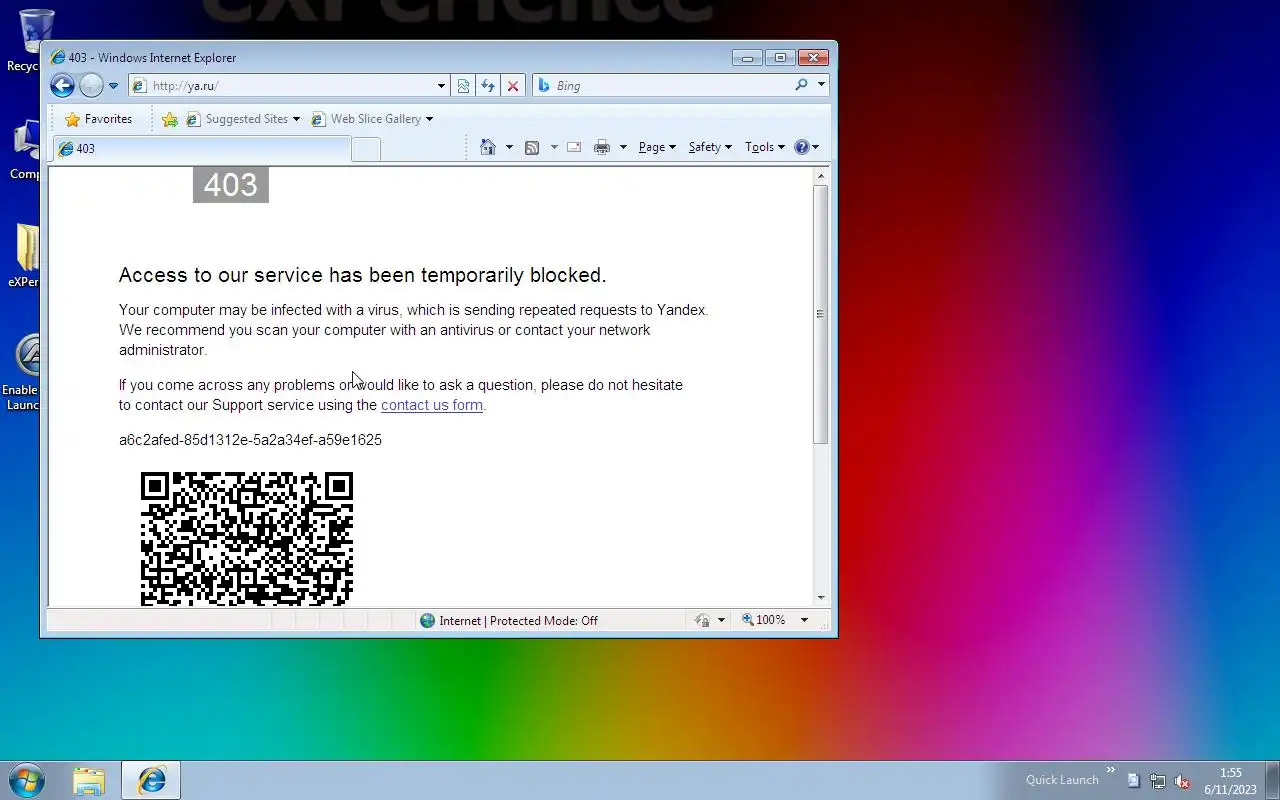Open the Tools menu
Image resolution: width=1280 pixels, height=800 pixels.
coord(764,147)
